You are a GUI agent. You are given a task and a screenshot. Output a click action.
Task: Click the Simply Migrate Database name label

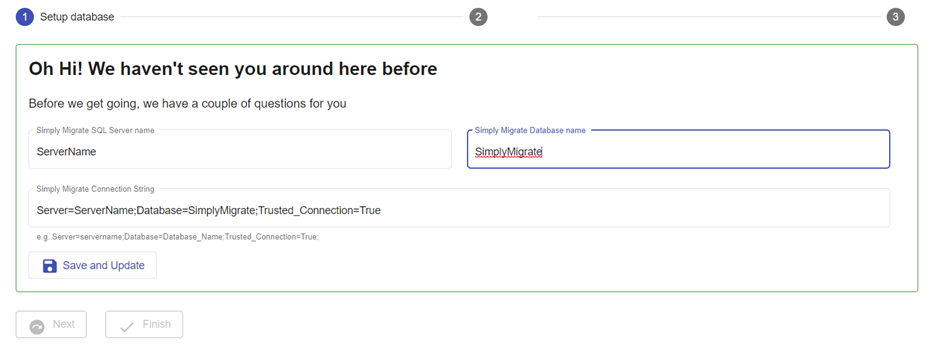pos(531,130)
